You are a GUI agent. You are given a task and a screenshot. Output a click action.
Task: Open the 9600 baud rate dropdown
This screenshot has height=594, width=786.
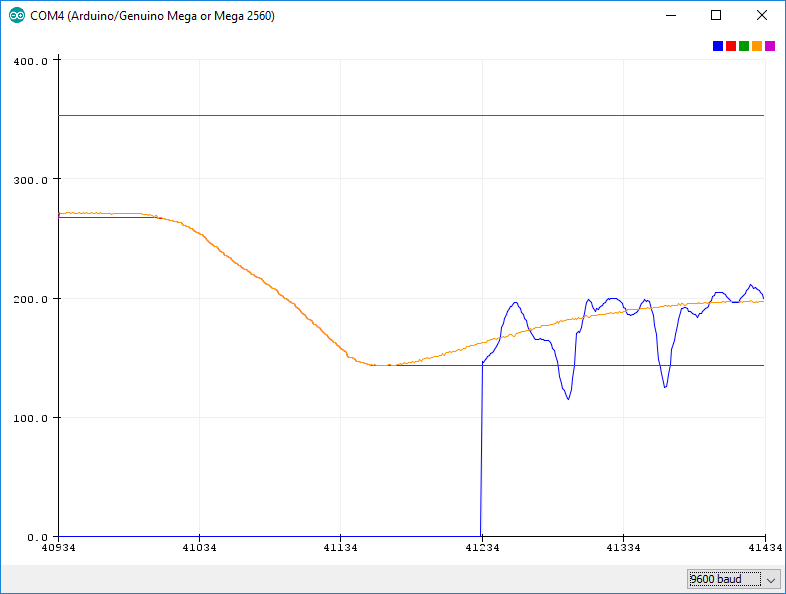click(x=733, y=579)
